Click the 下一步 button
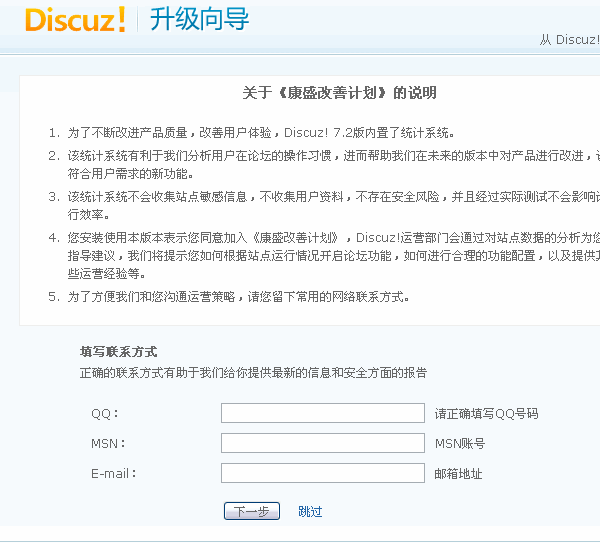This screenshot has width=600, height=543. tap(252, 511)
